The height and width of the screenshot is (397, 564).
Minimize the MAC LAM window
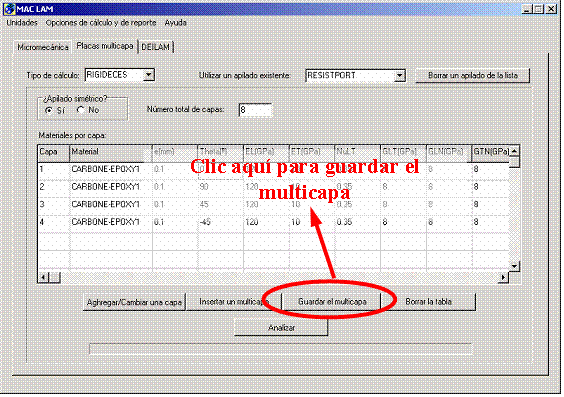(x=527, y=9)
